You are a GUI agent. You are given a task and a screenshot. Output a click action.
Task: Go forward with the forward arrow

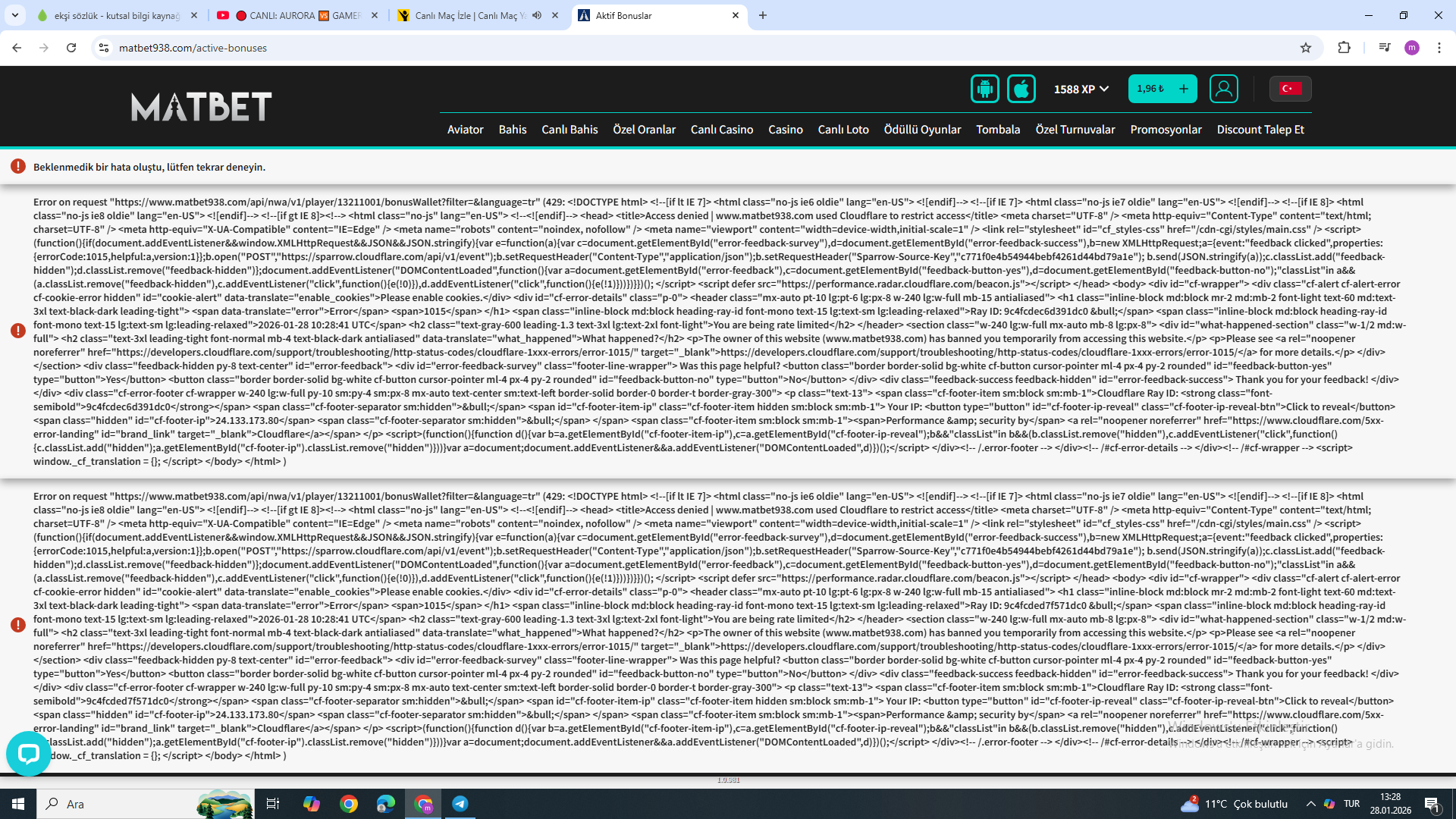(x=44, y=48)
